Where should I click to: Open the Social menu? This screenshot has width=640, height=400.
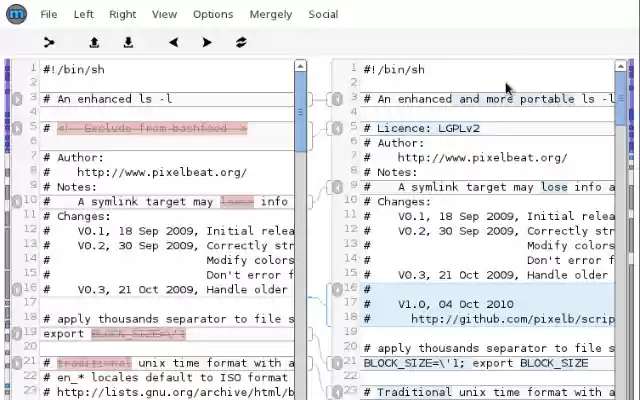[x=323, y=14]
